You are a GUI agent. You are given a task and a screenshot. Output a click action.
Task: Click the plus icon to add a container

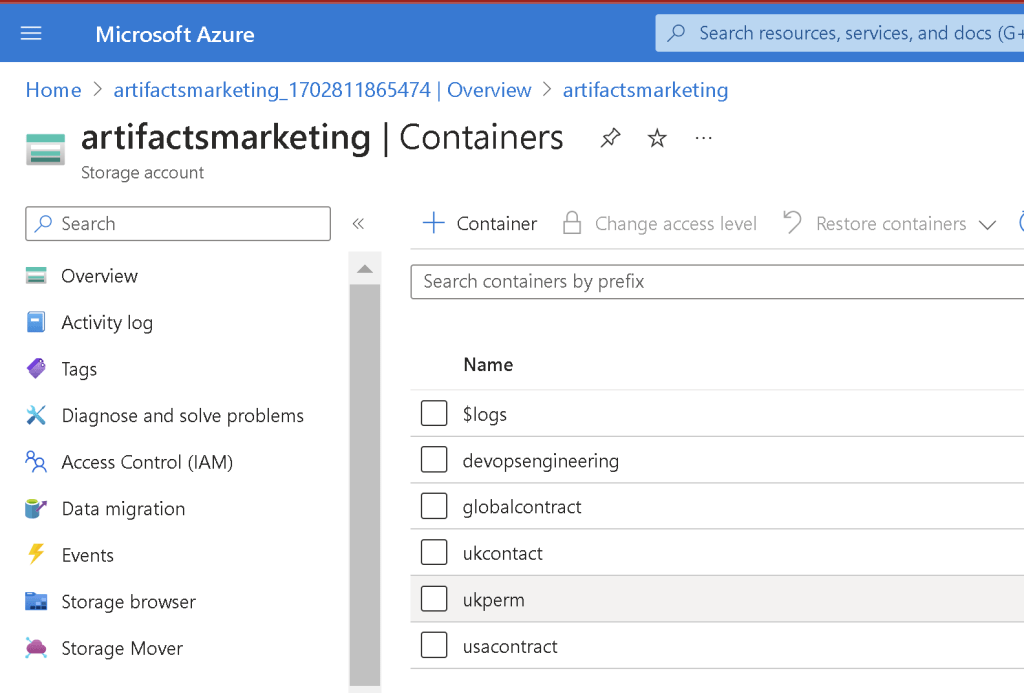click(434, 223)
